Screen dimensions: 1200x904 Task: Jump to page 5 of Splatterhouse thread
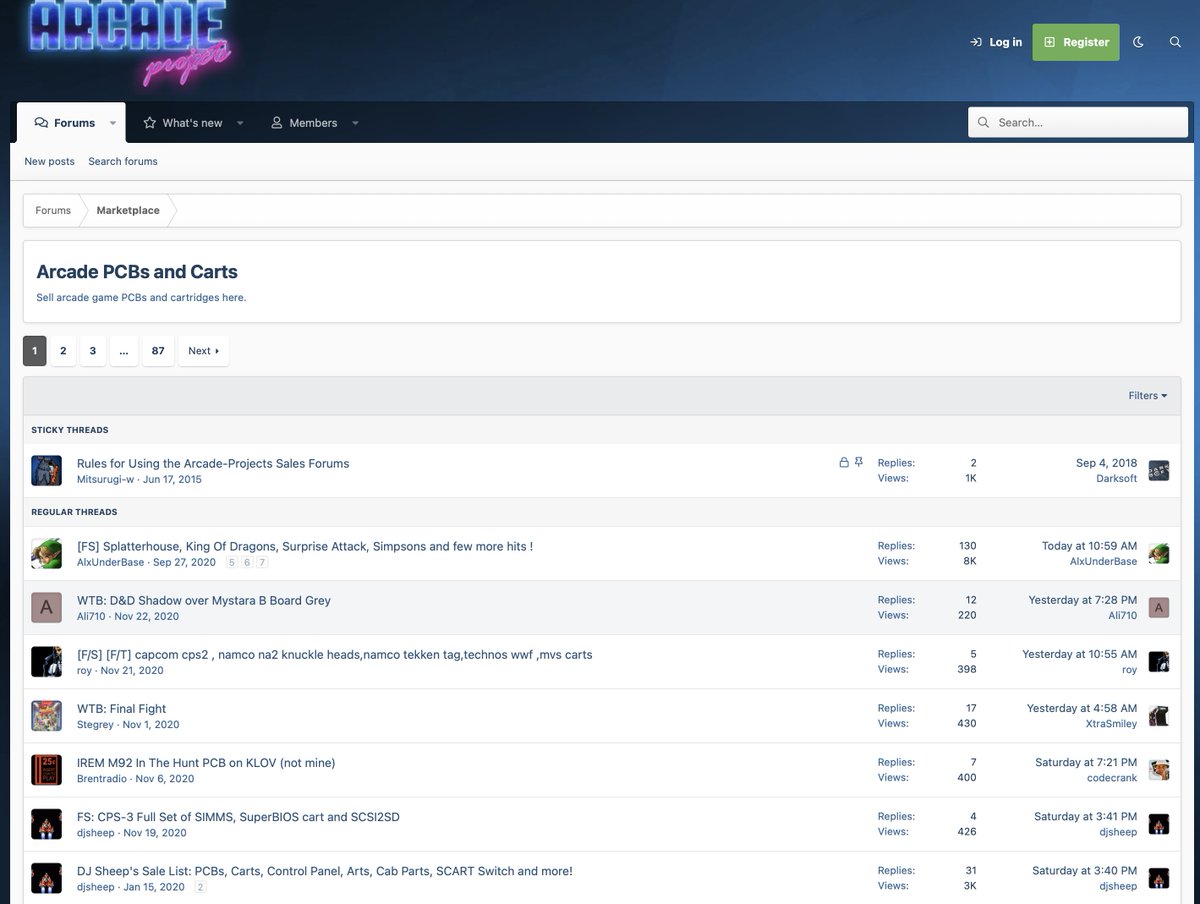232,563
